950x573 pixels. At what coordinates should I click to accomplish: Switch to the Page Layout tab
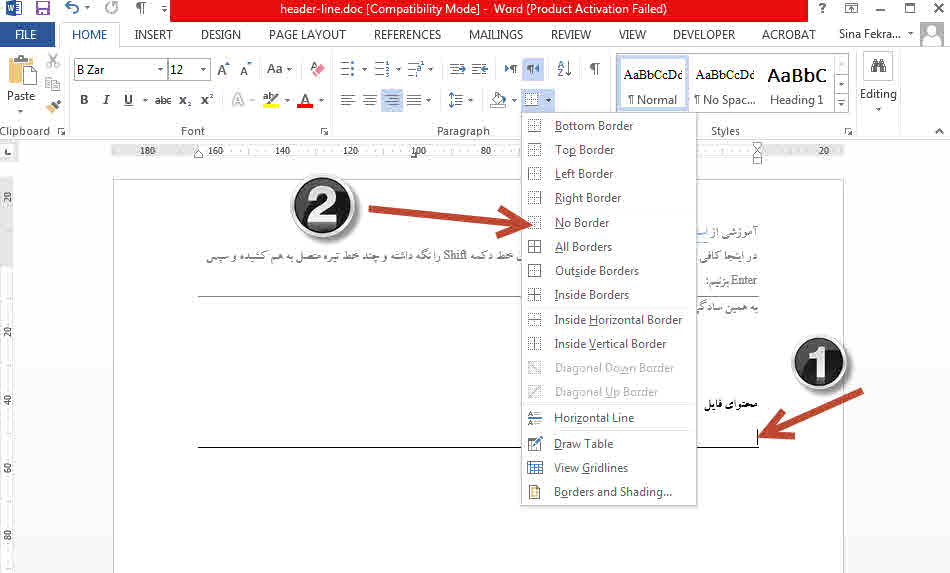point(307,34)
